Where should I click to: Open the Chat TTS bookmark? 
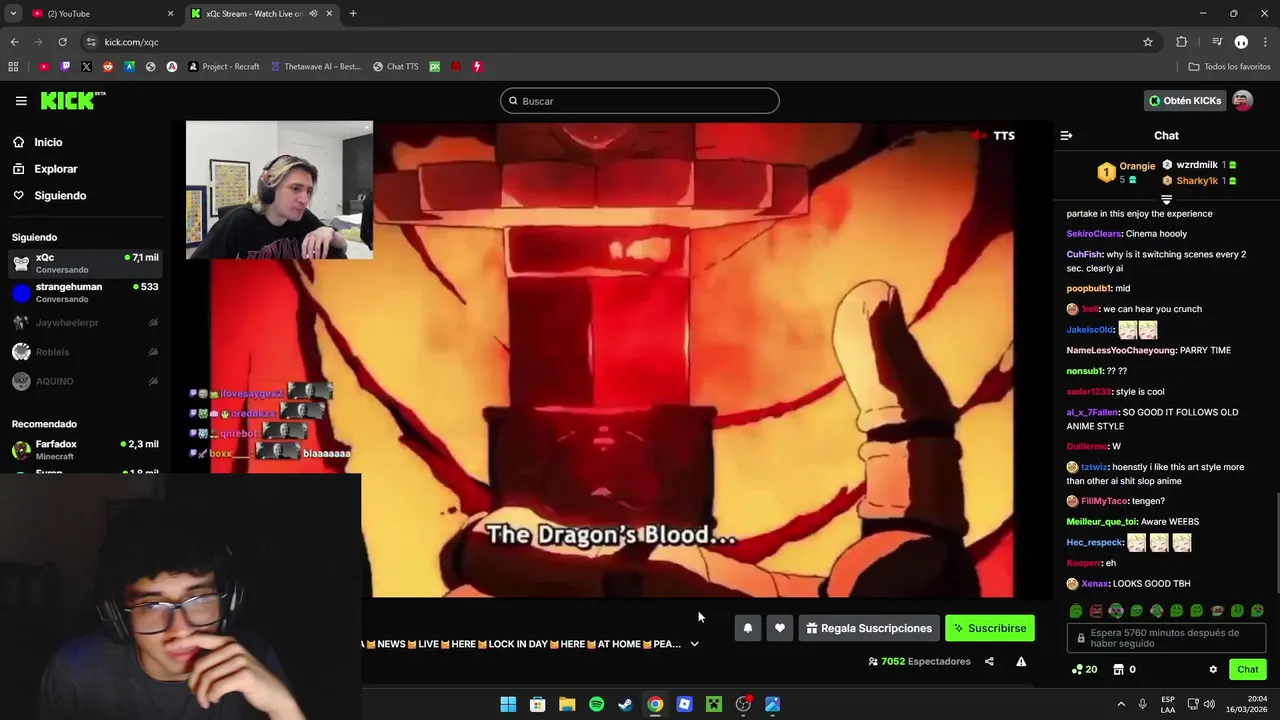[395, 67]
